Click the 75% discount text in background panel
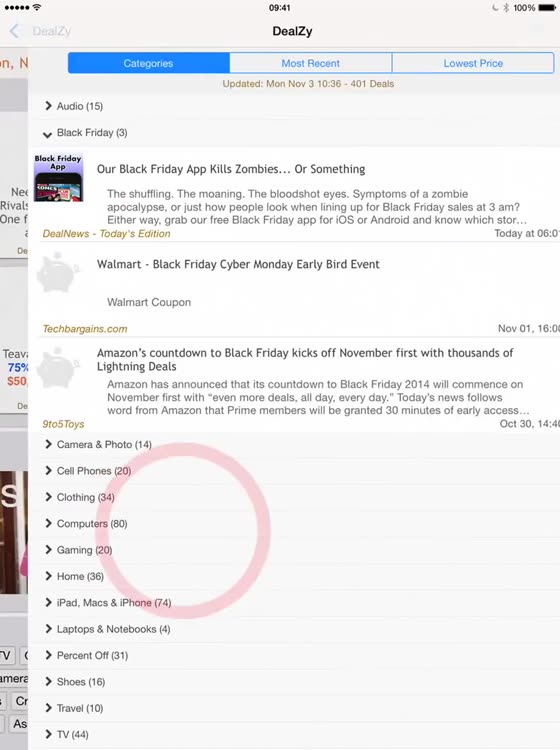 (18, 367)
